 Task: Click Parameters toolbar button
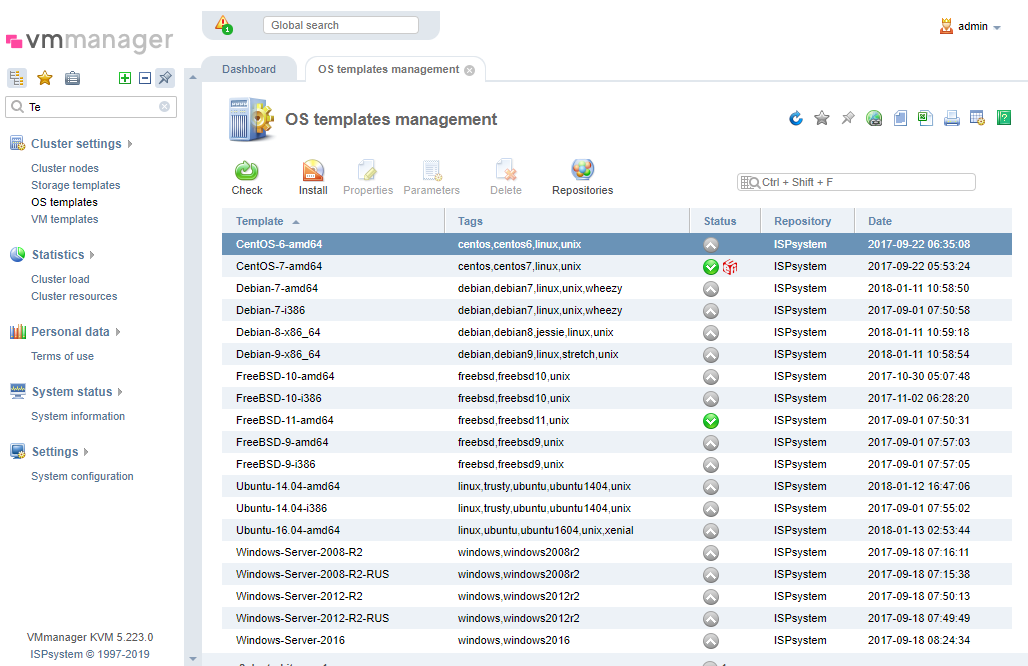431,178
